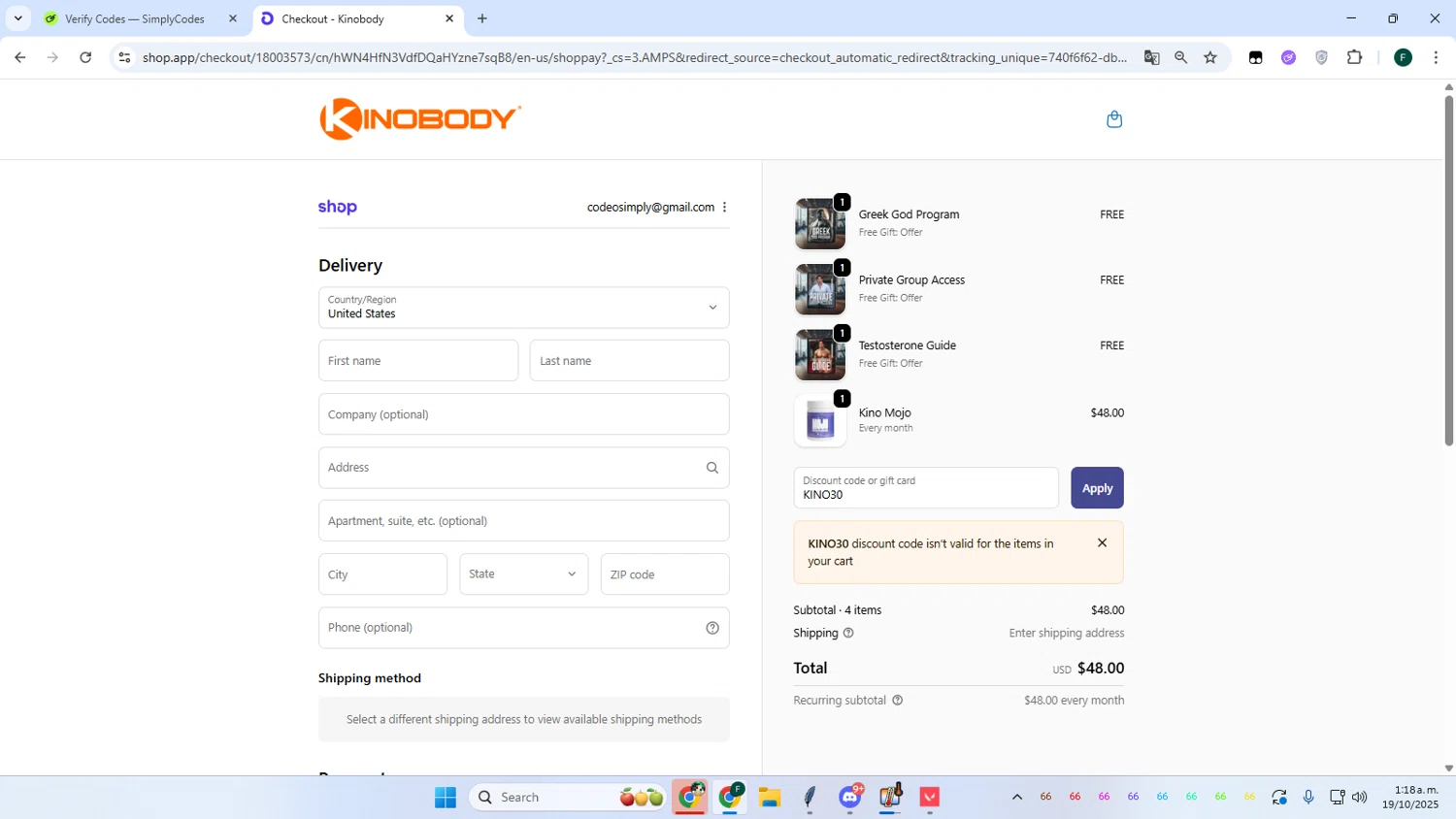1456x819 pixels.
Task: Close the Checkout Kinobody tab
Action: [x=449, y=18]
